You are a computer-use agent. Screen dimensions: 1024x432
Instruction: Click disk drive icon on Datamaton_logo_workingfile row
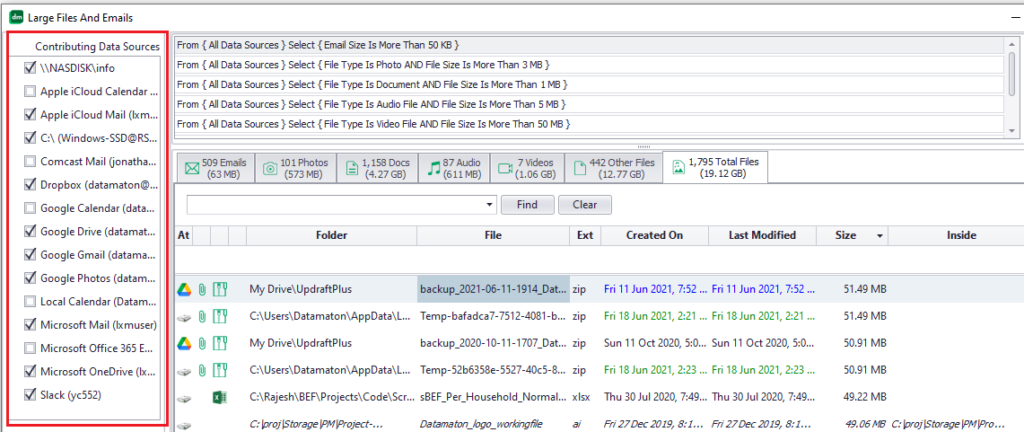point(184,425)
